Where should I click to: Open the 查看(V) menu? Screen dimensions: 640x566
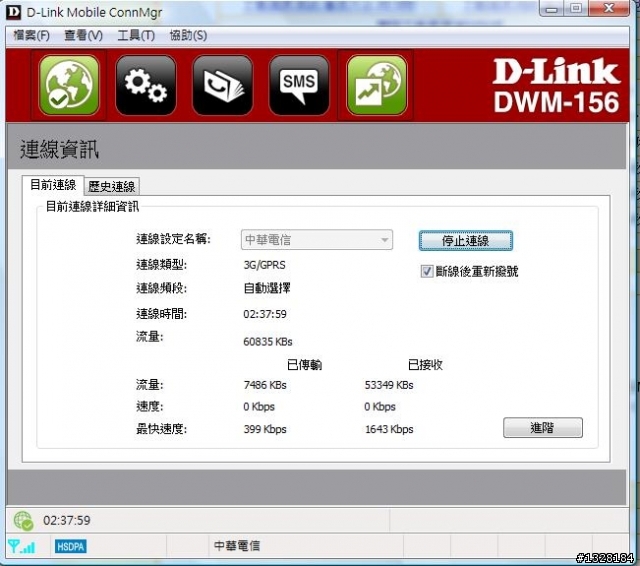point(83,36)
